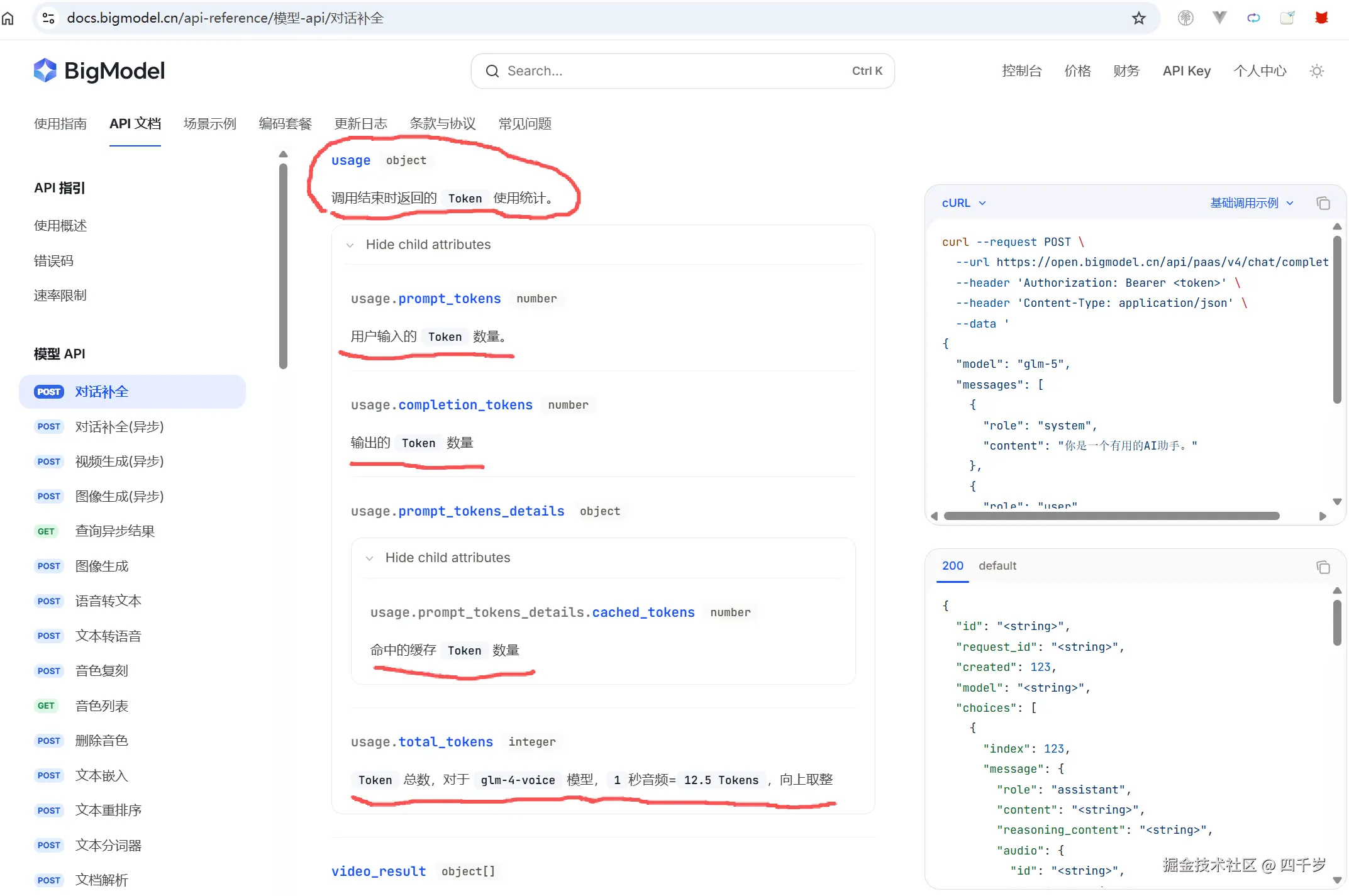Open the API Key link
The image size is (1349, 896).
click(1186, 71)
